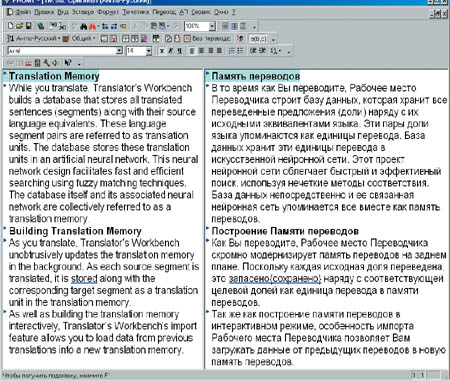The height and width of the screenshot is (381, 450).
Task: Click the red binoculars icon
Action: pos(92,26)
